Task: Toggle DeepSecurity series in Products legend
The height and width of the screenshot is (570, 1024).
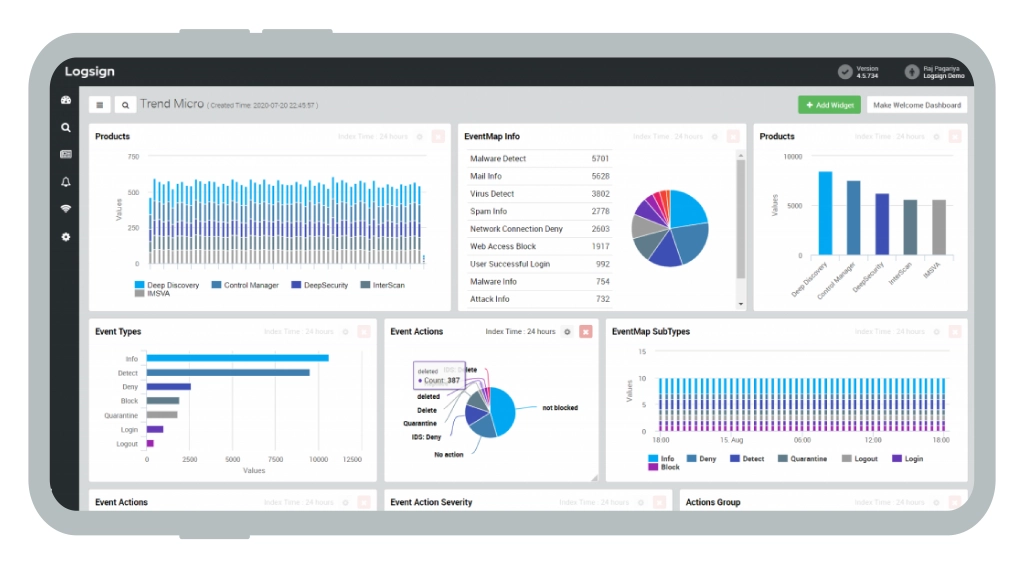Action: coord(319,285)
